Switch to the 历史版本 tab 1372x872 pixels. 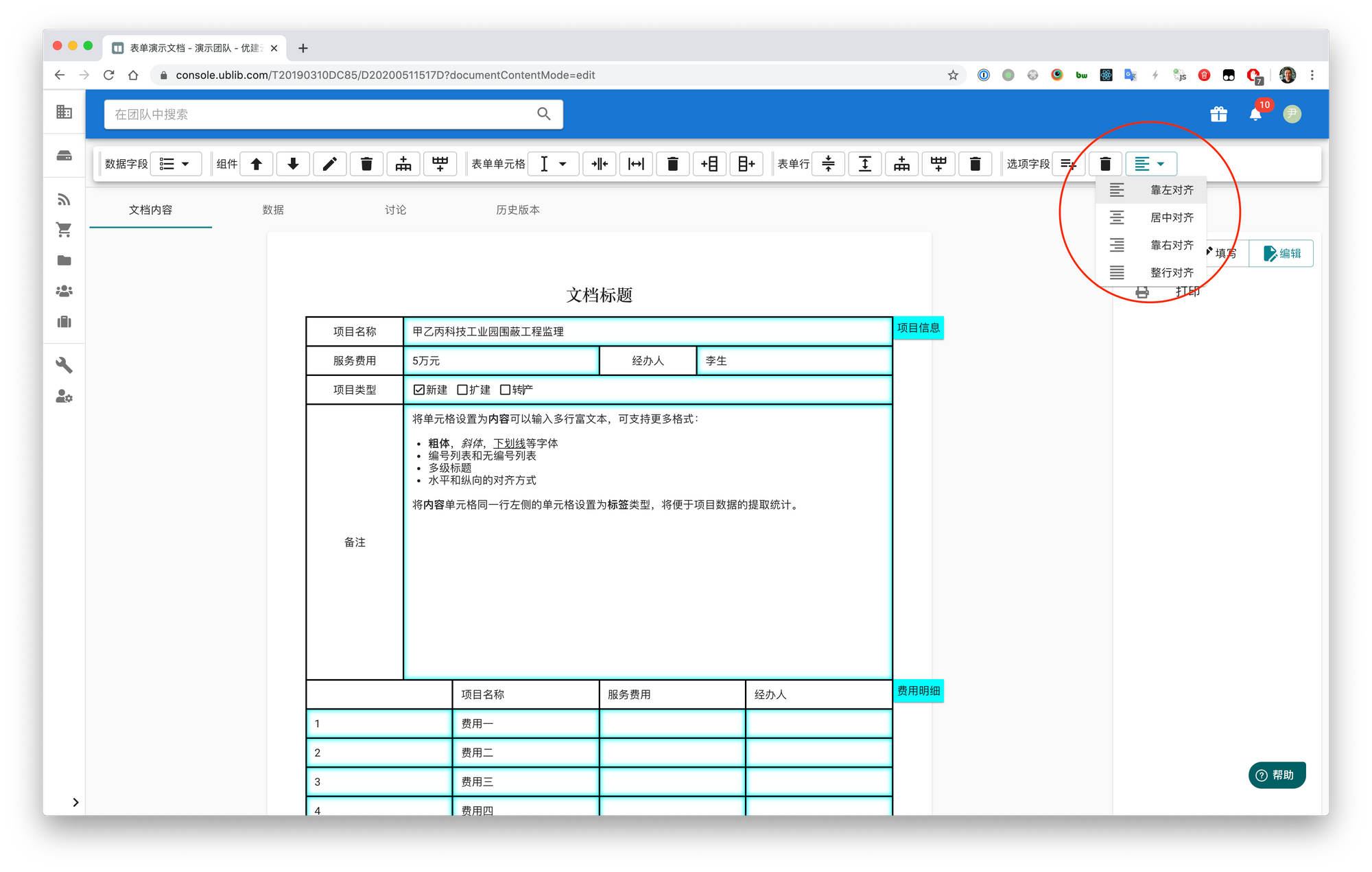pos(517,210)
